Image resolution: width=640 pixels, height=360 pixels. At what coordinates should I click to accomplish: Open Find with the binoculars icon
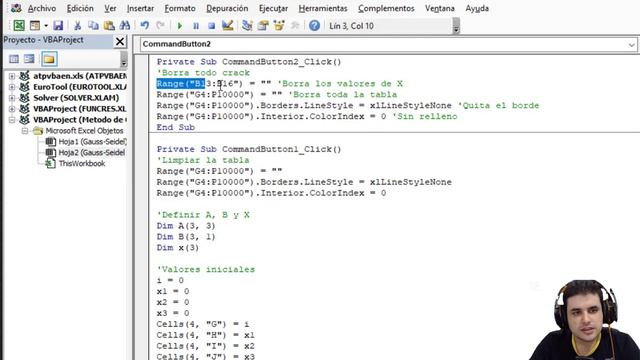[x=125, y=26]
